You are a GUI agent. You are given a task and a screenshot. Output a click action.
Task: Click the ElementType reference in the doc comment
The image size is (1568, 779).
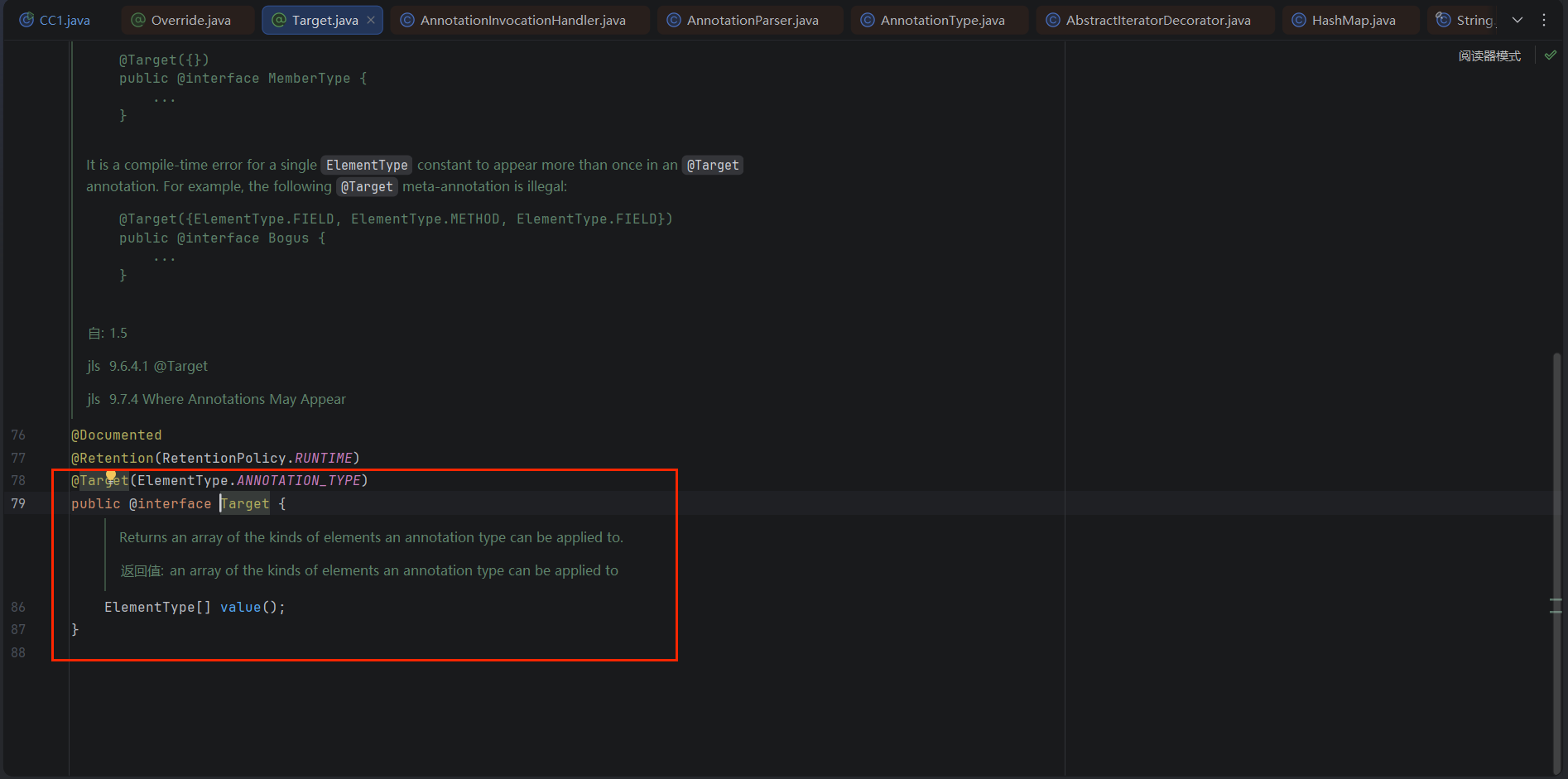point(367,165)
